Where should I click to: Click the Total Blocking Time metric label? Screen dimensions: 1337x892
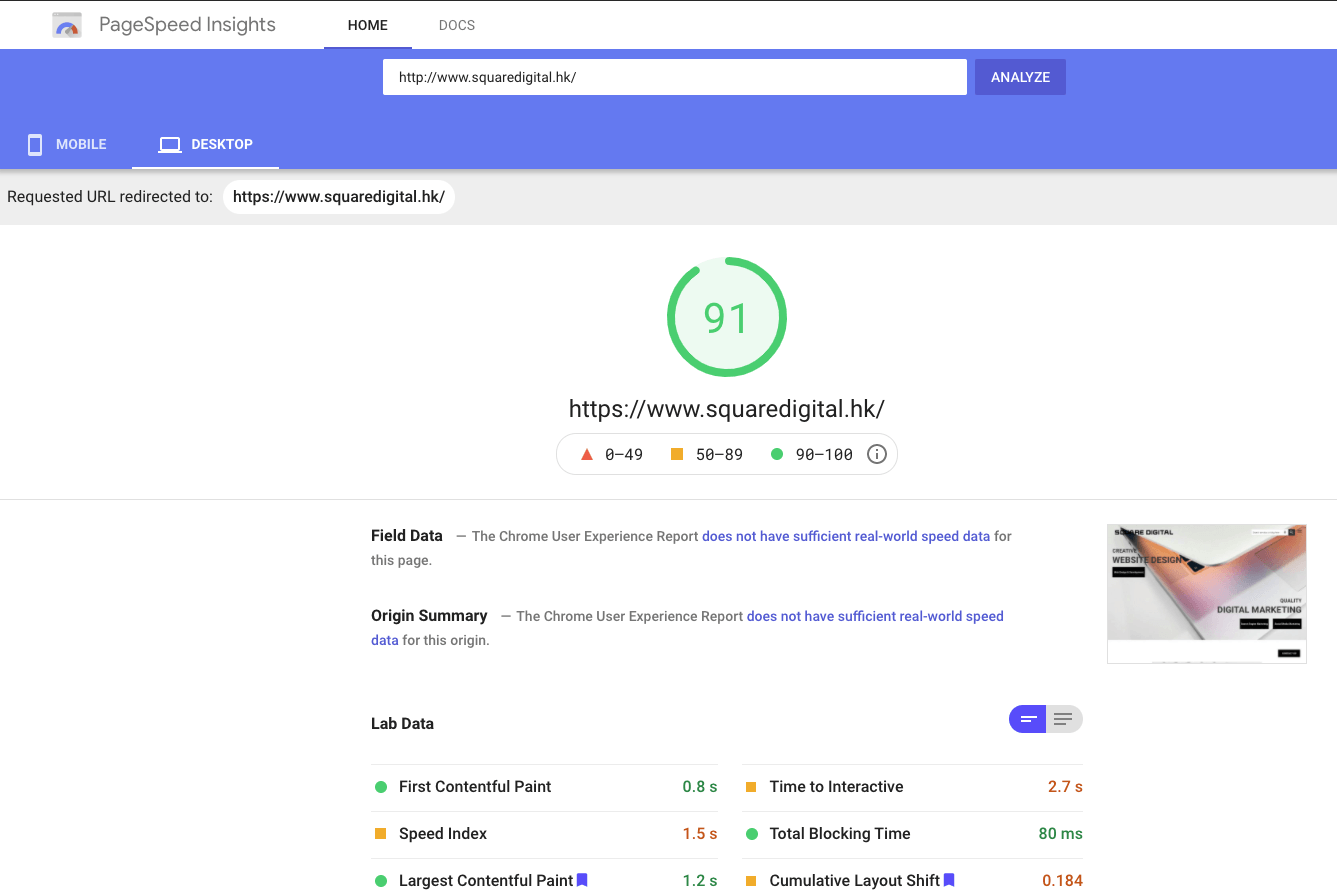[840, 834]
